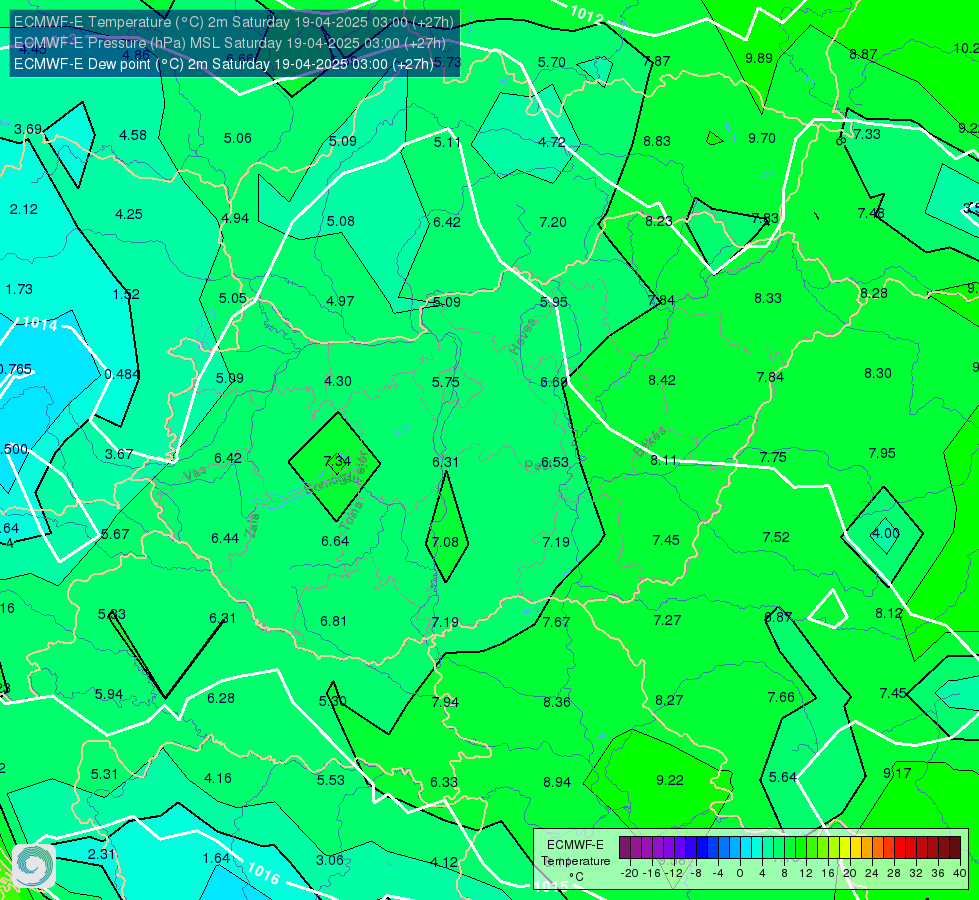Click the 6.44 value near Zala

tap(225, 538)
